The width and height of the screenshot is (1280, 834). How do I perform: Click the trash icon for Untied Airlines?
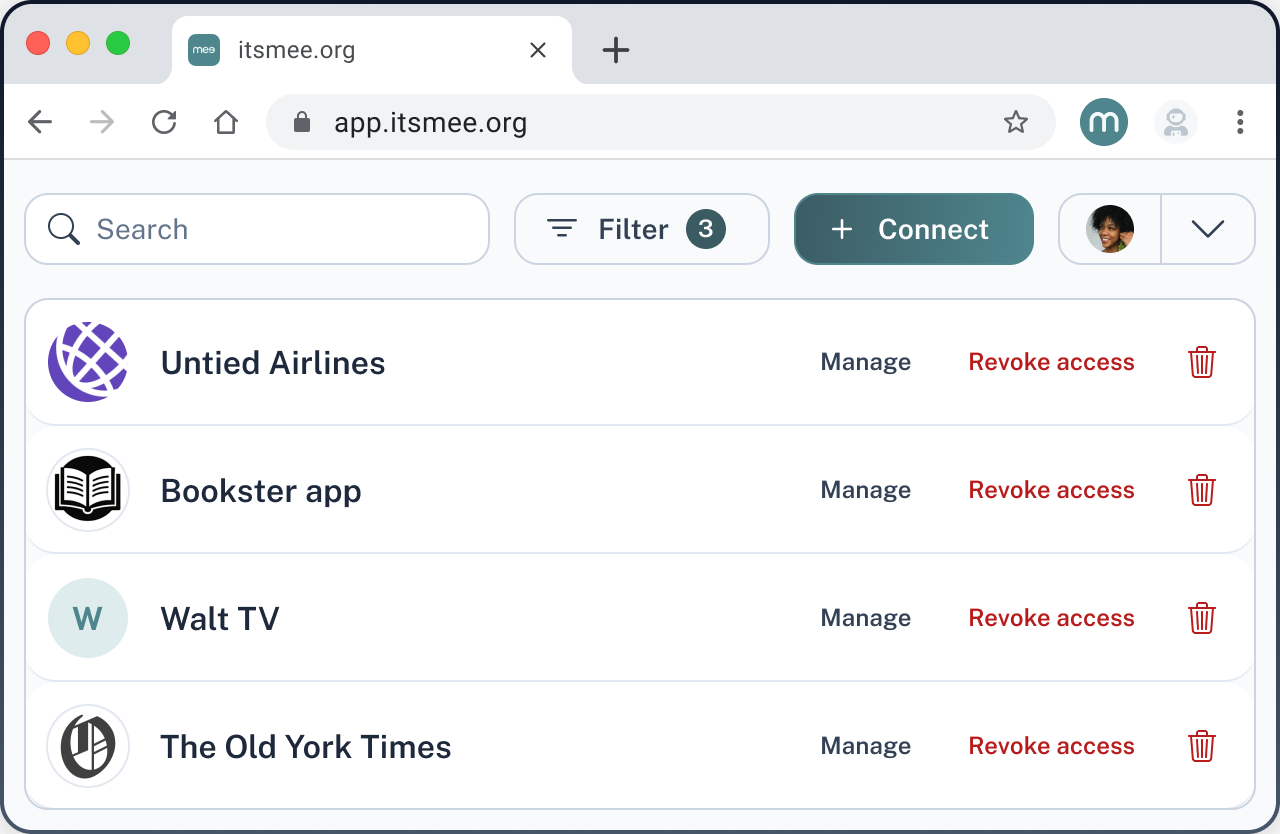coord(1201,362)
